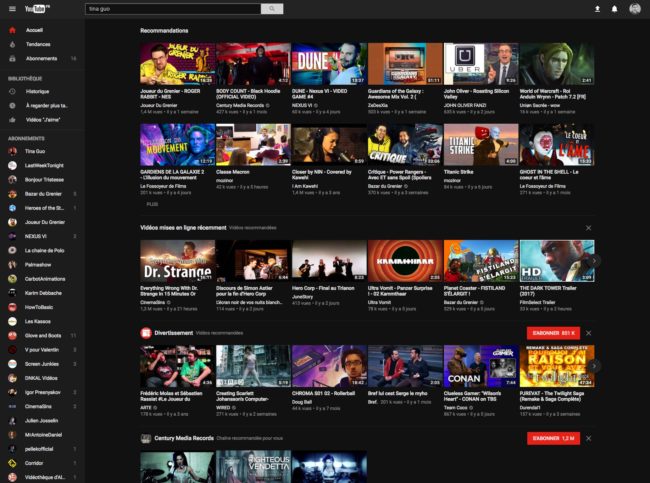Open GHOST IN THE SHELL video title
The height and width of the screenshot is (483, 650).
(549, 175)
